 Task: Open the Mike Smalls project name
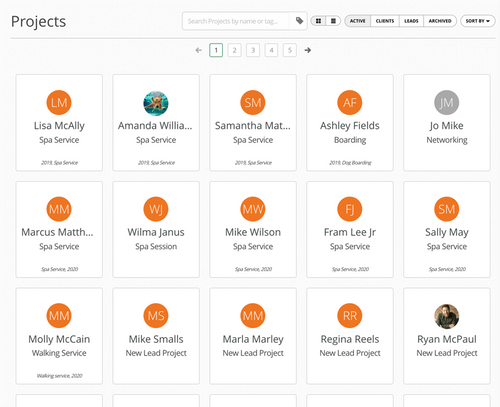156,339
